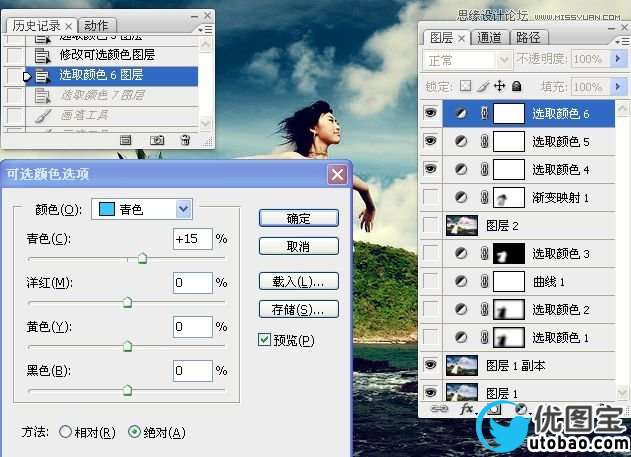The height and width of the screenshot is (457, 631).
Task: Click the lock transparent pixels icon
Action: (x=466, y=86)
